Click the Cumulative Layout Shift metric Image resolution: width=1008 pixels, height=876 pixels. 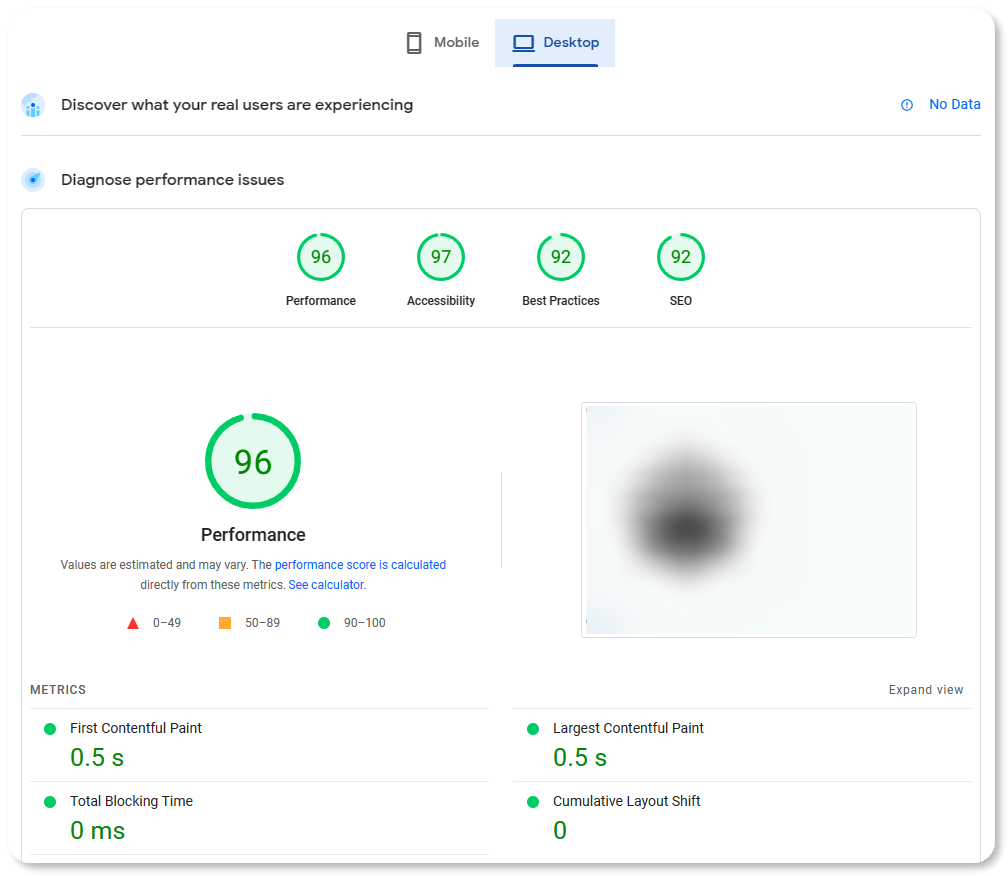tap(742, 818)
